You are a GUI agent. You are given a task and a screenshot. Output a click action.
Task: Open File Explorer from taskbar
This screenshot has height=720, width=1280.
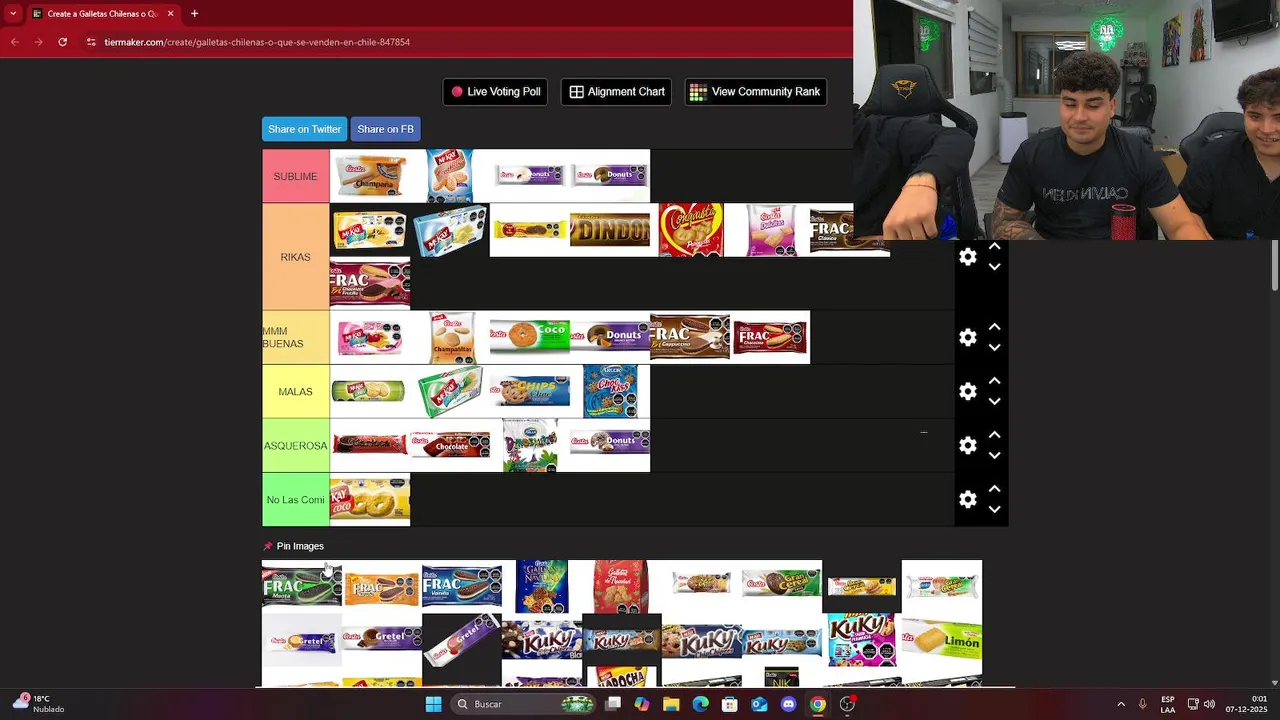point(671,704)
